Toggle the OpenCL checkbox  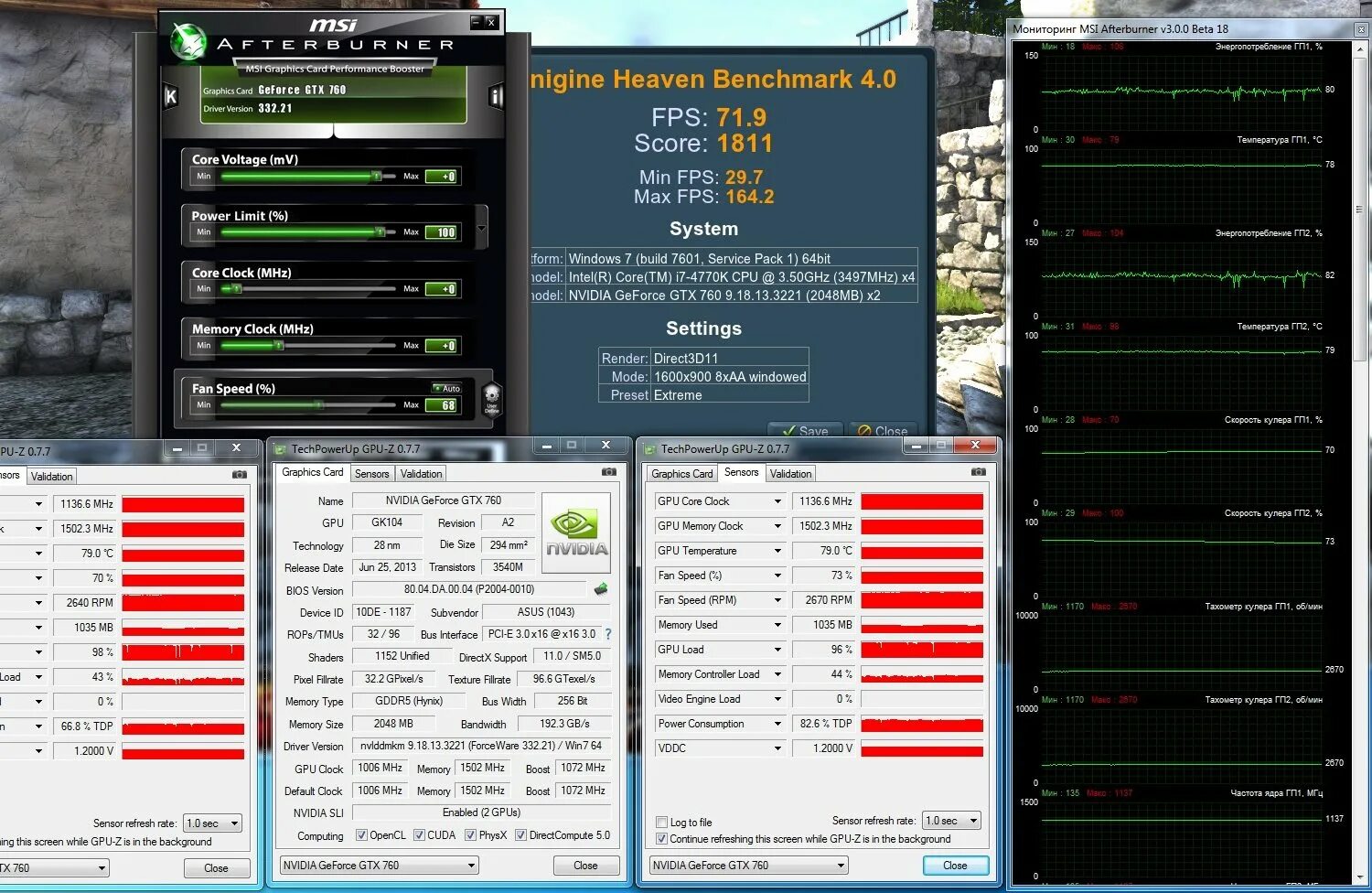(361, 835)
